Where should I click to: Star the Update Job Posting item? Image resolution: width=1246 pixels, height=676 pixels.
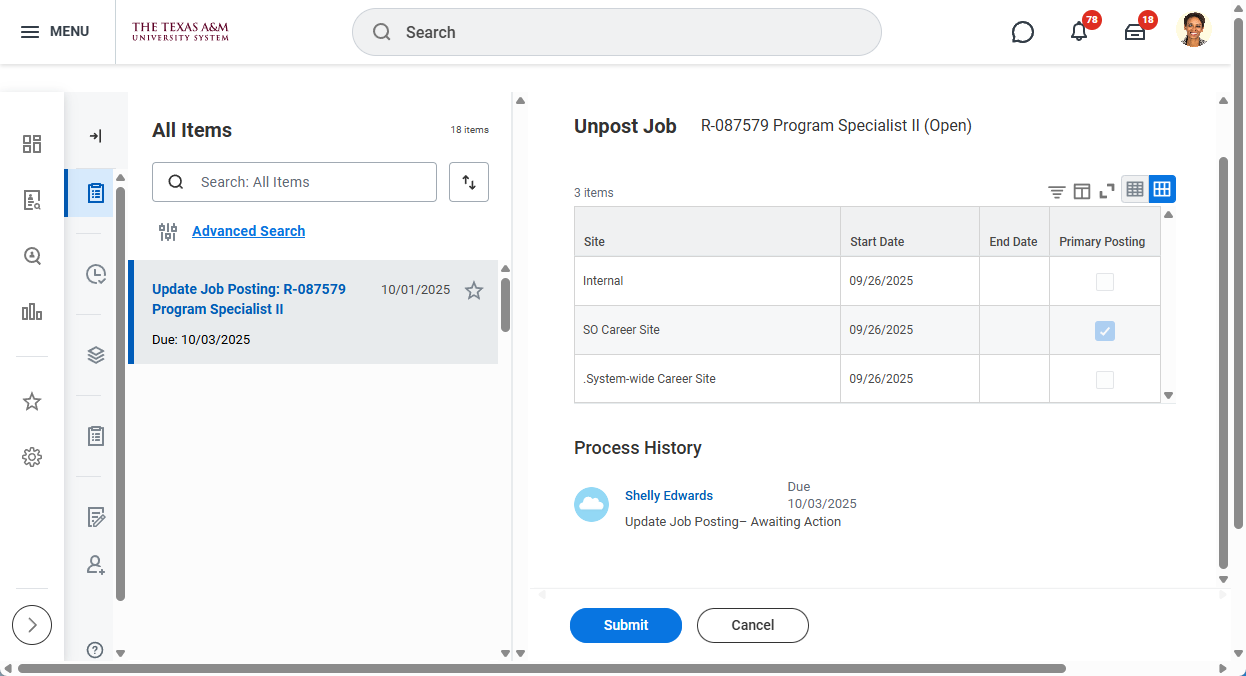pyautogui.click(x=474, y=291)
